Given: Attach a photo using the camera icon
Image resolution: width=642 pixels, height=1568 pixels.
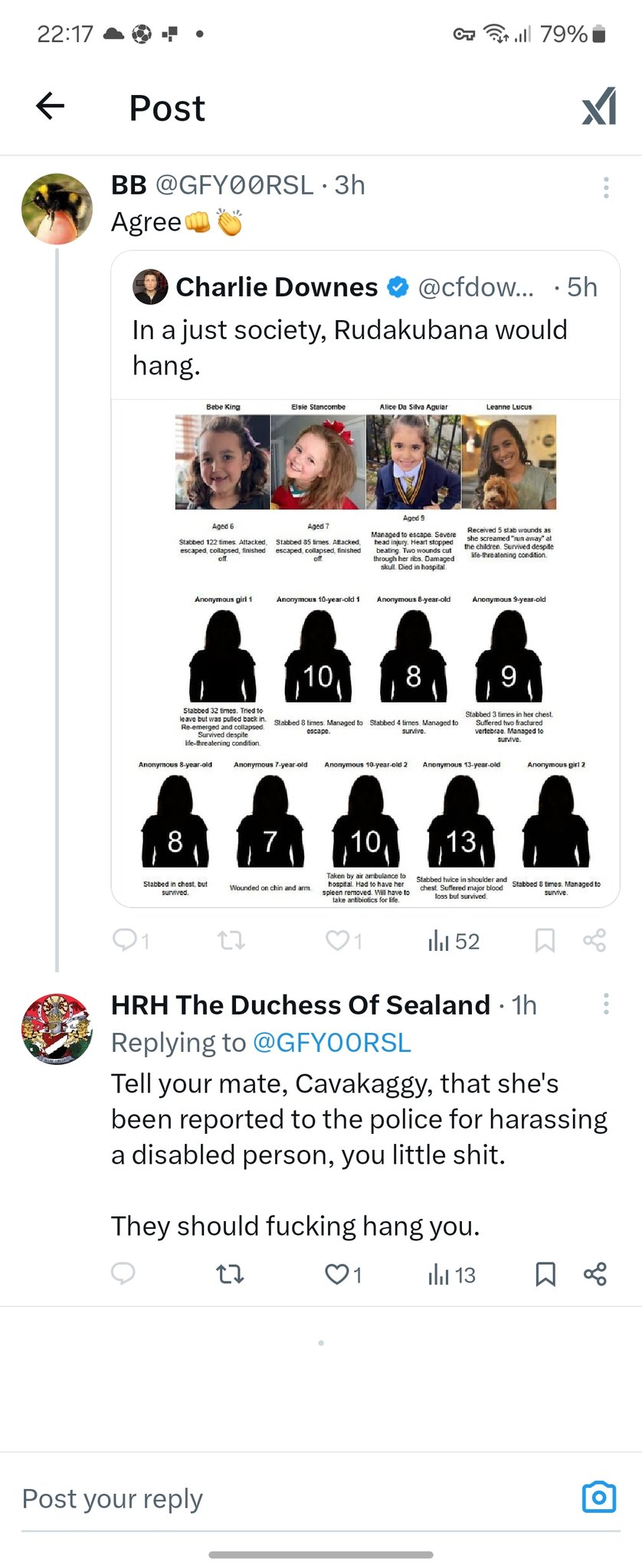Looking at the screenshot, I should 598,1498.
